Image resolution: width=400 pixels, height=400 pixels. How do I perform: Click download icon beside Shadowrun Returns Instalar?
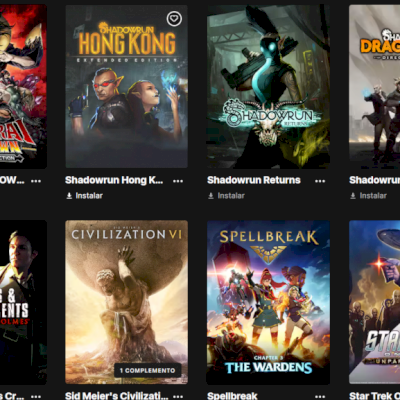click(211, 196)
